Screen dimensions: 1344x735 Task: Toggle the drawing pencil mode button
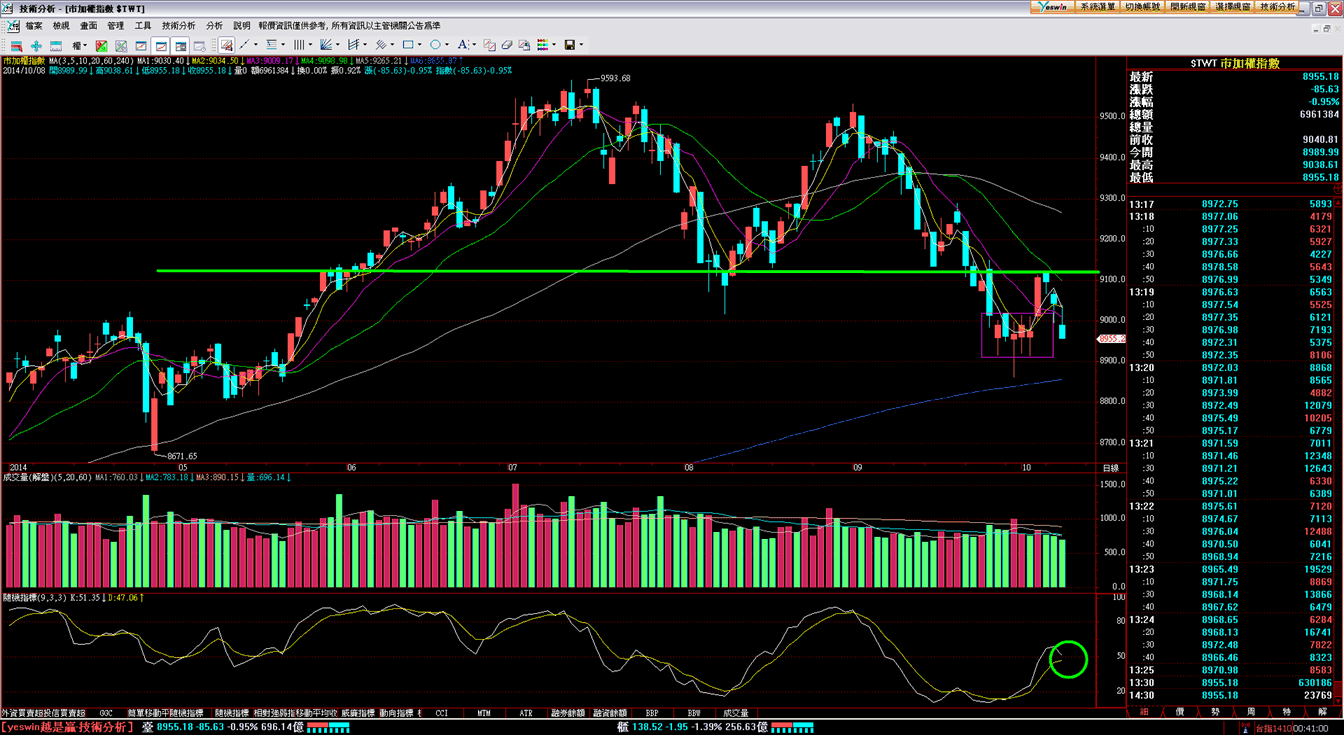pyautogui.click(x=227, y=45)
